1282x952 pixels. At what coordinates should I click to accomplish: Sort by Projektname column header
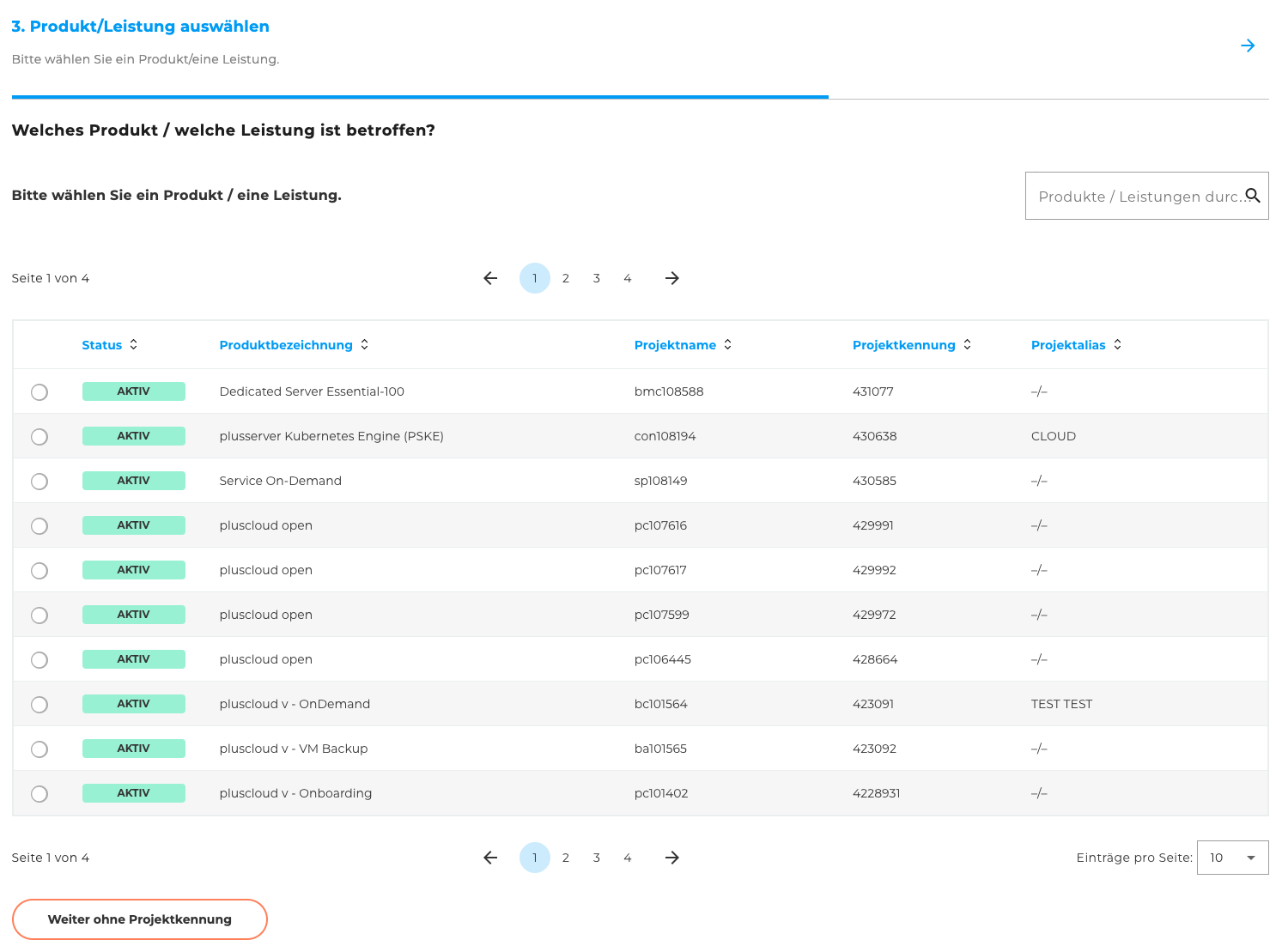(683, 345)
